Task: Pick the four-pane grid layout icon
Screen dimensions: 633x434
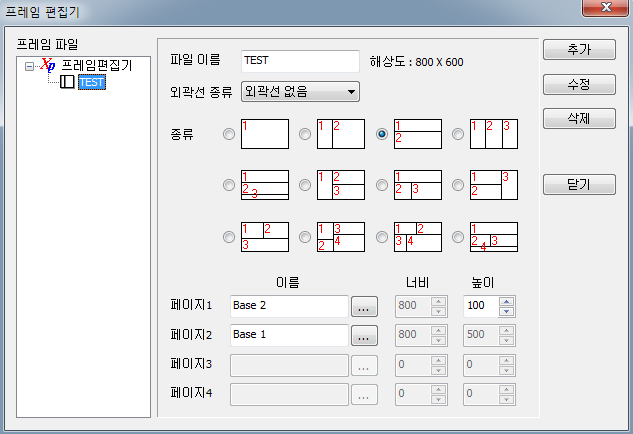Action: click(341, 237)
